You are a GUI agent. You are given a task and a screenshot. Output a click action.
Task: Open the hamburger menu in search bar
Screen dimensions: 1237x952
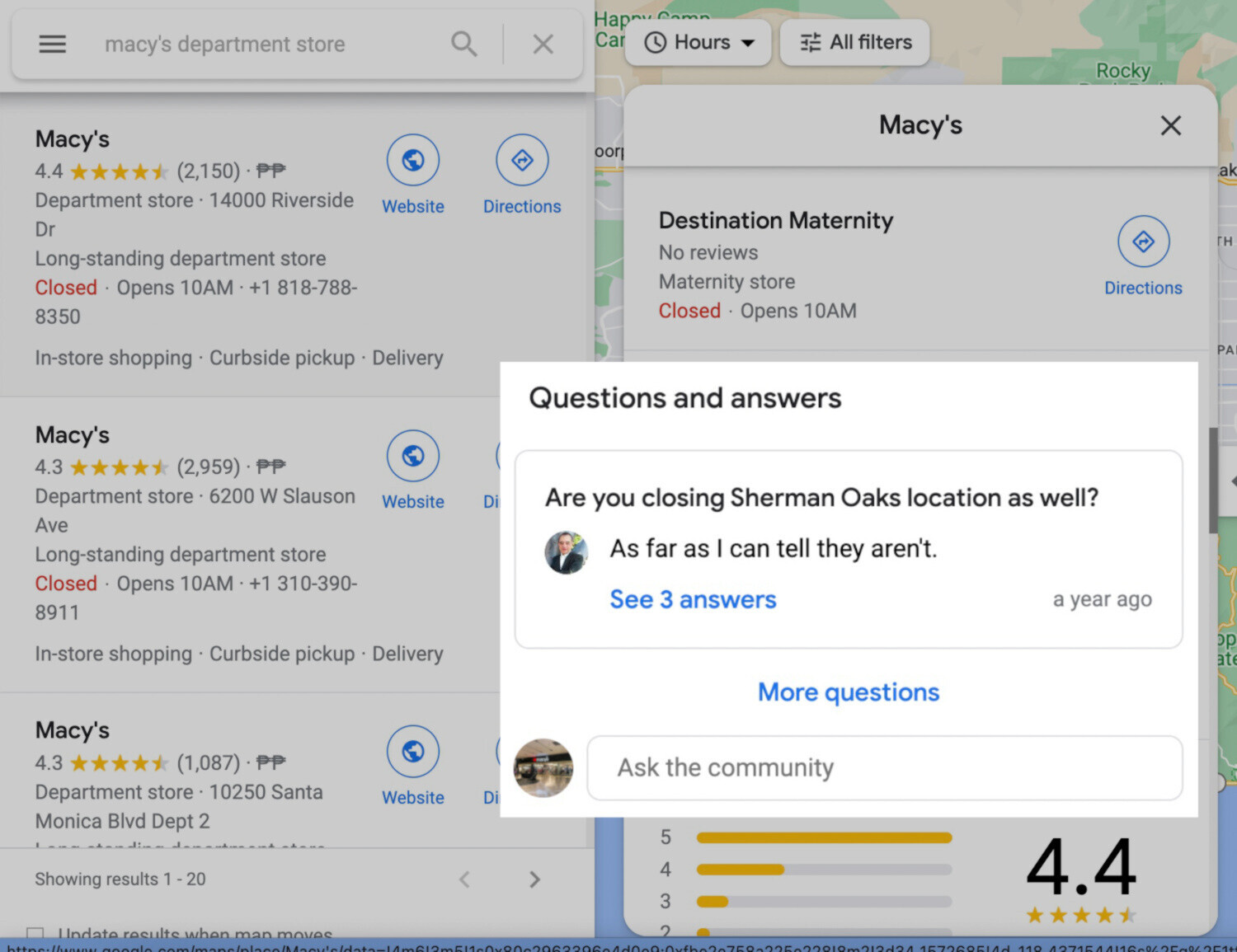coord(52,44)
